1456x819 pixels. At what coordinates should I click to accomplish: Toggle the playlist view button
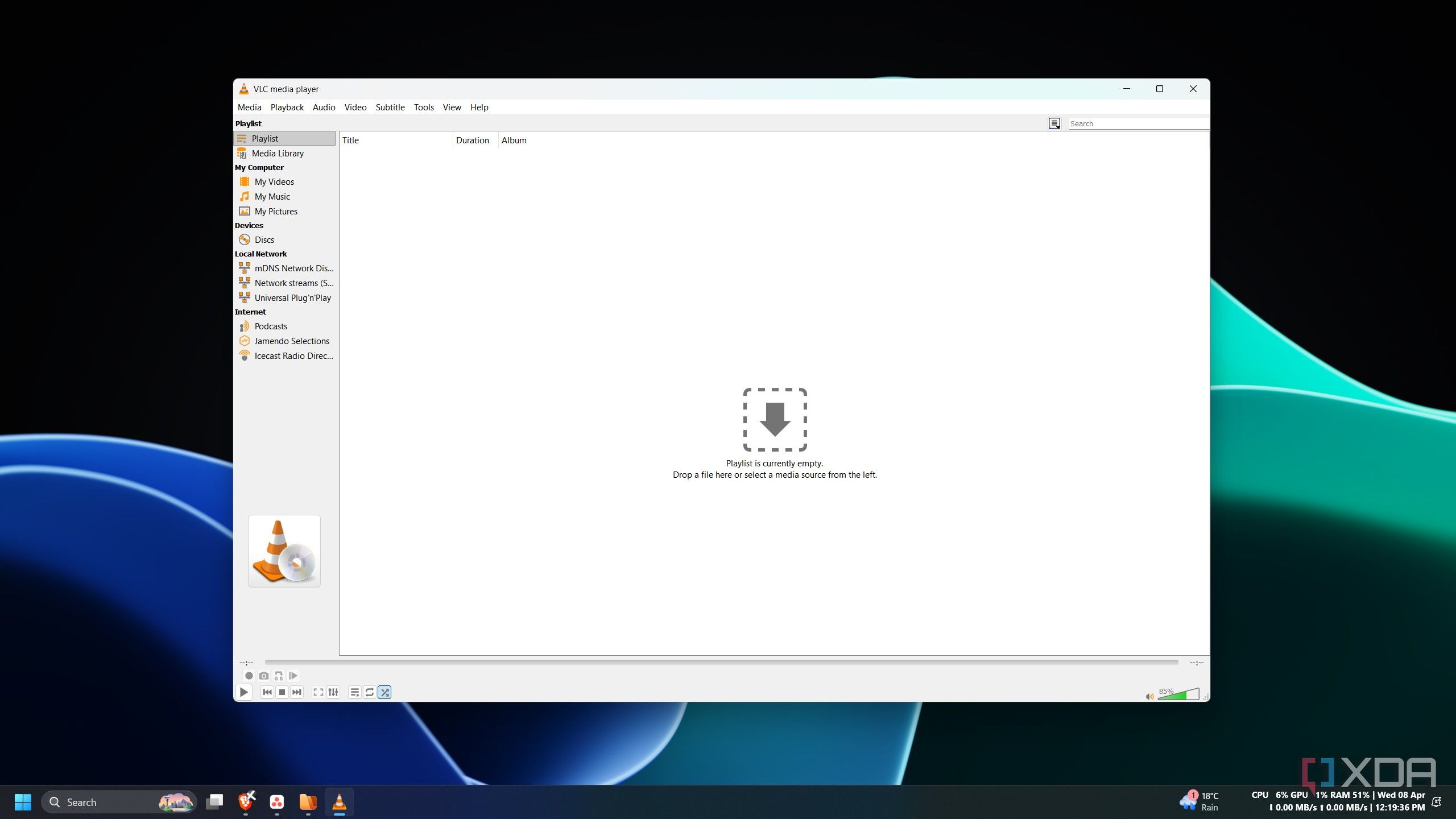(354, 692)
